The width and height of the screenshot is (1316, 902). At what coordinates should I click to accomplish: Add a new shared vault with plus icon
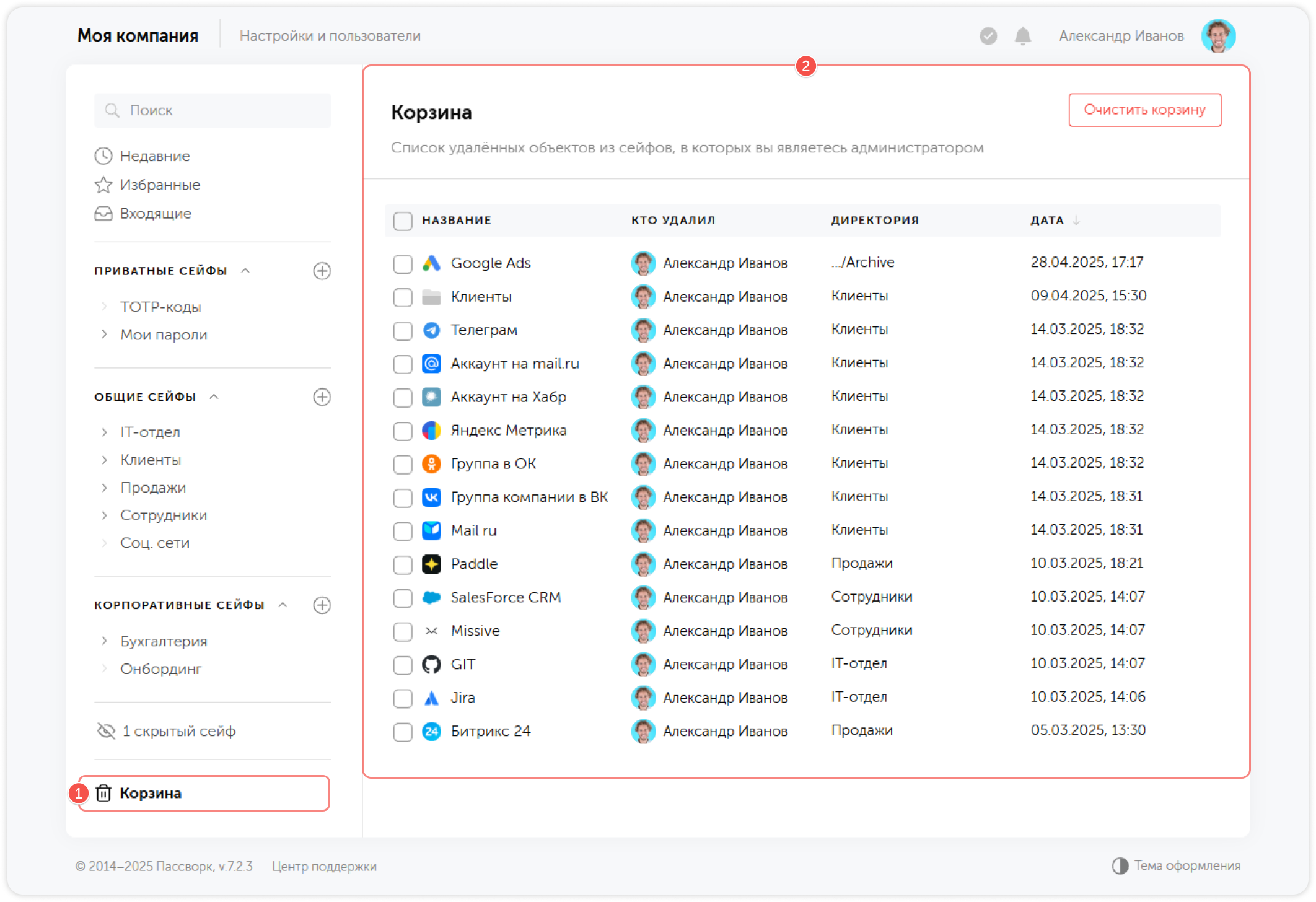click(x=322, y=396)
